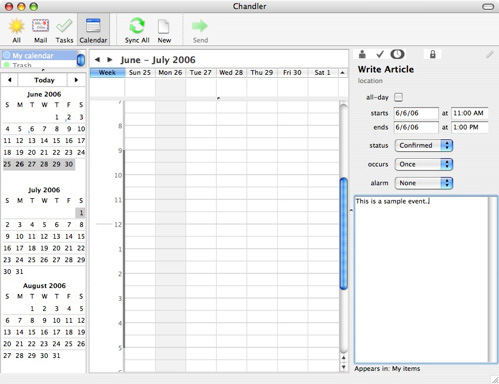
Task: Create a New item
Action: tap(164, 31)
